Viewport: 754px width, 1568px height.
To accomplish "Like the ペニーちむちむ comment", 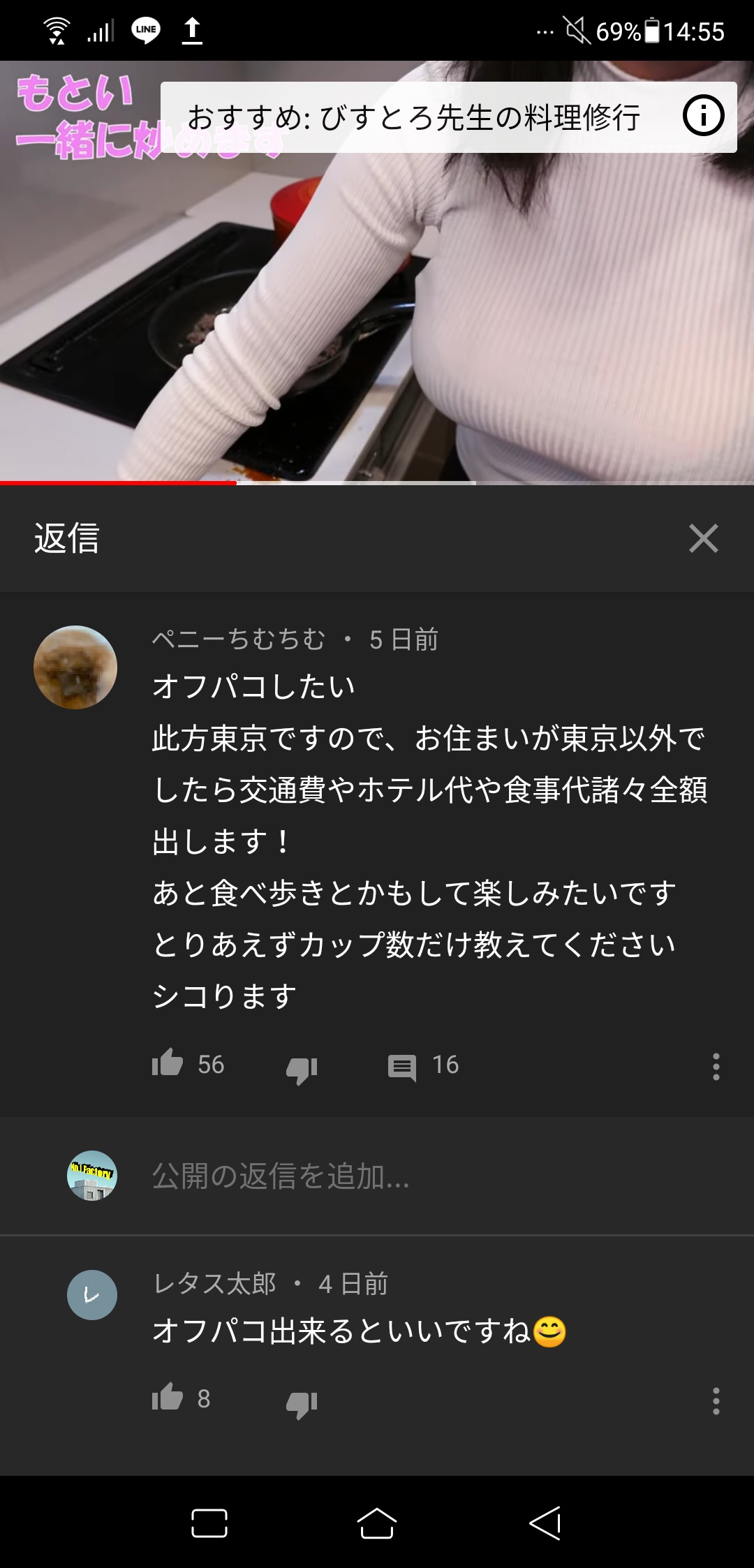I will pyautogui.click(x=168, y=1064).
